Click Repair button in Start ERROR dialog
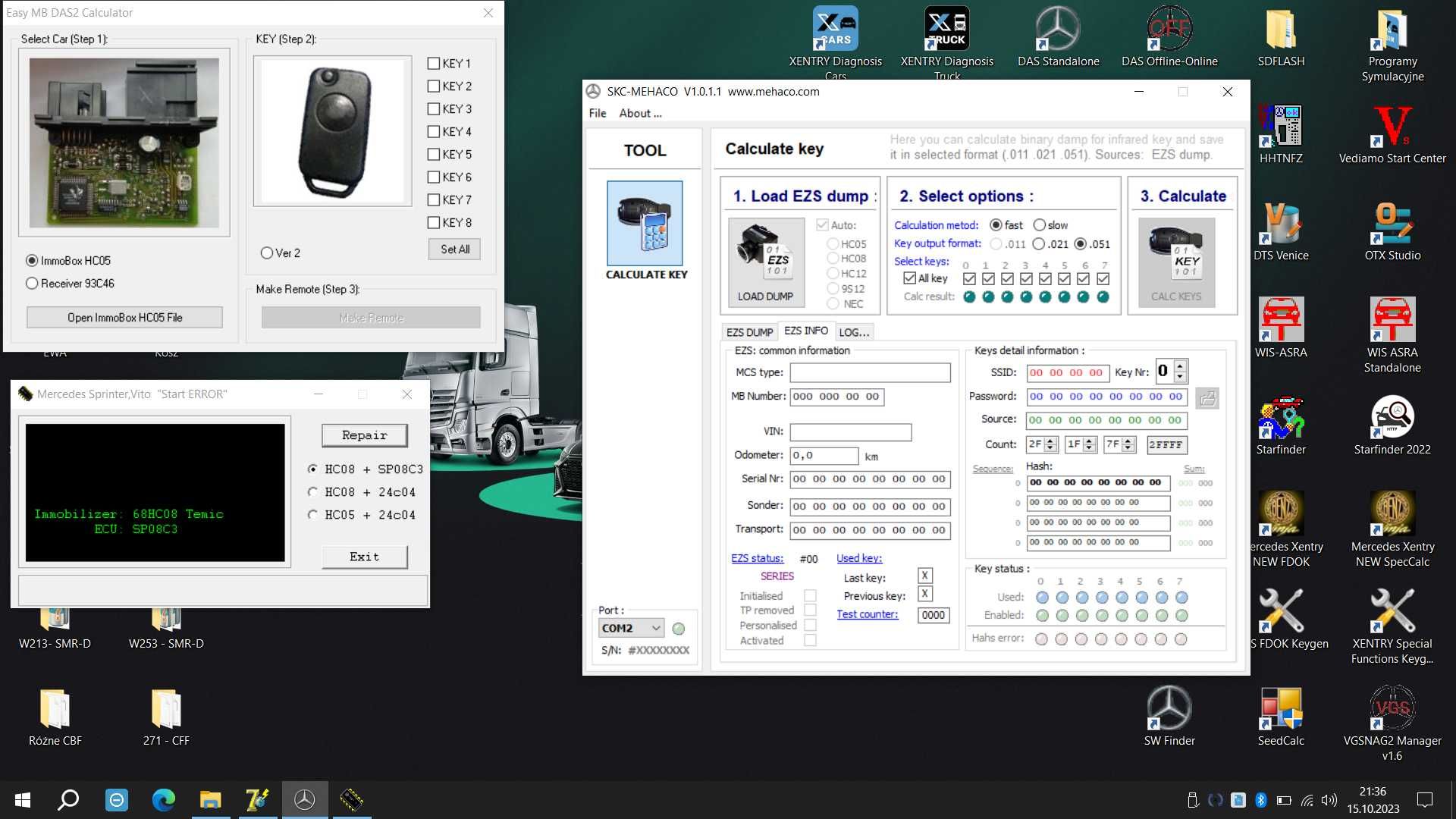 point(363,434)
